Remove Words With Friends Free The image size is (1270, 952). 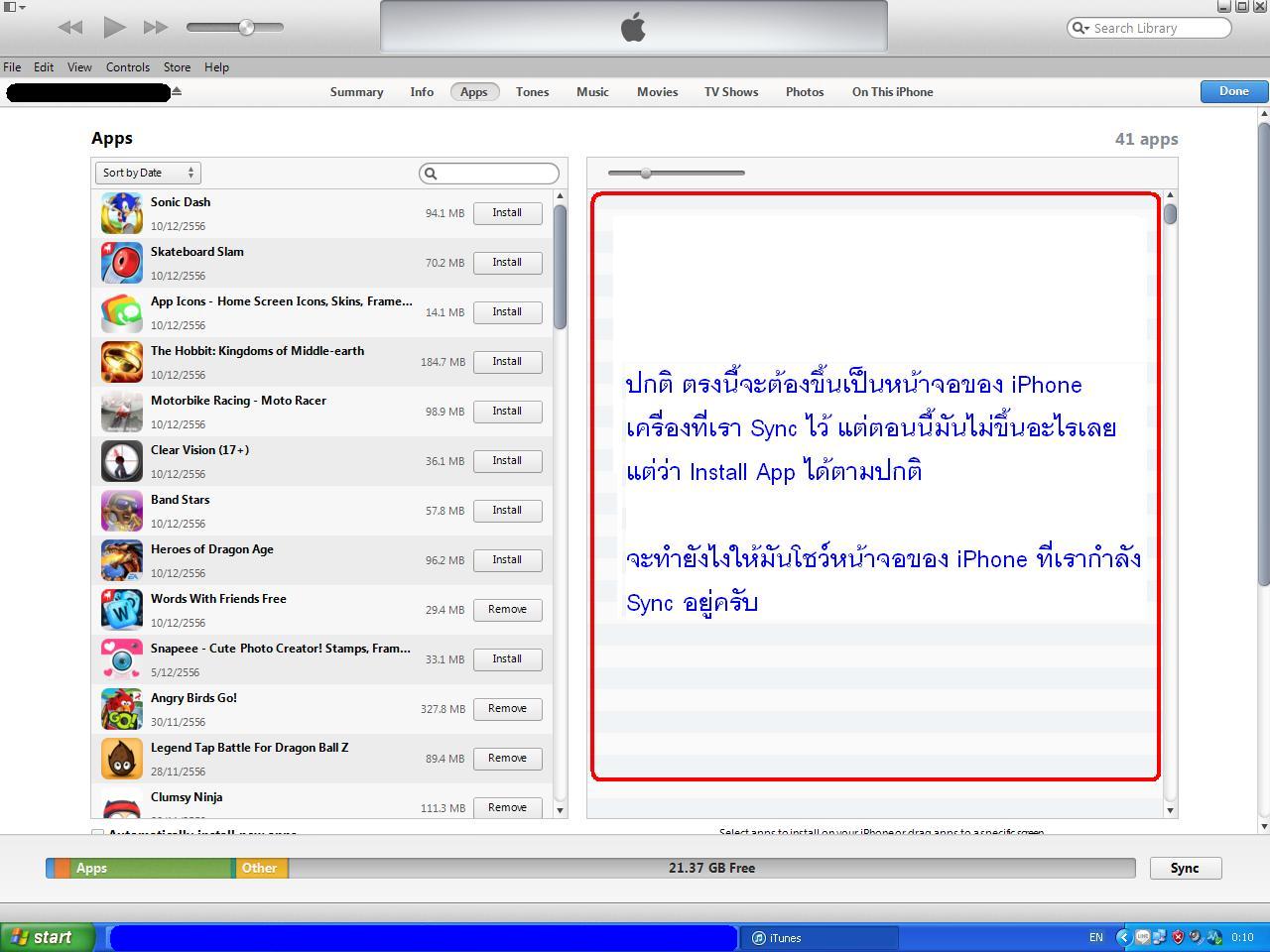point(507,610)
